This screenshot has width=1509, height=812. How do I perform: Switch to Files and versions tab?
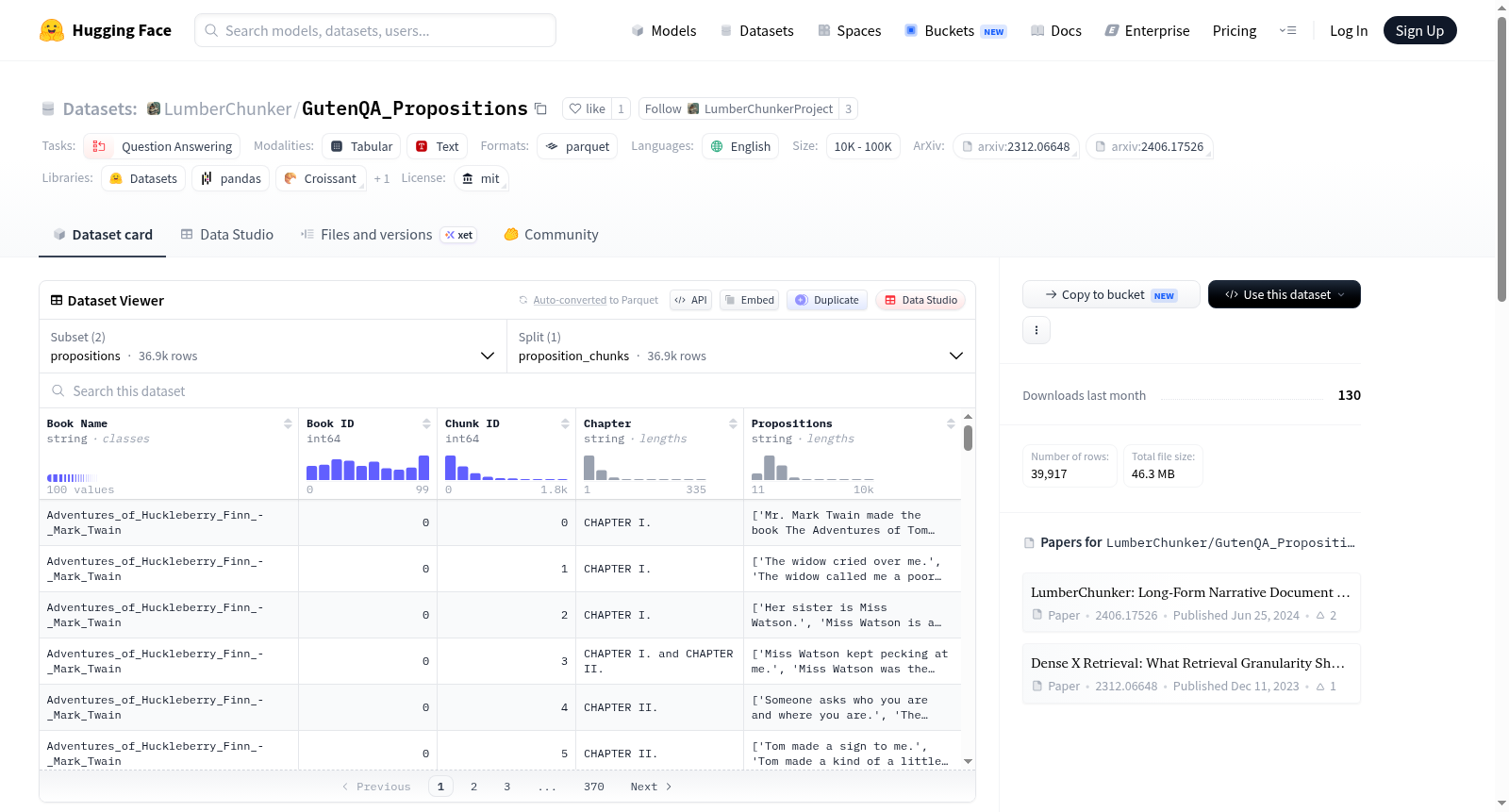coord(388,235)
